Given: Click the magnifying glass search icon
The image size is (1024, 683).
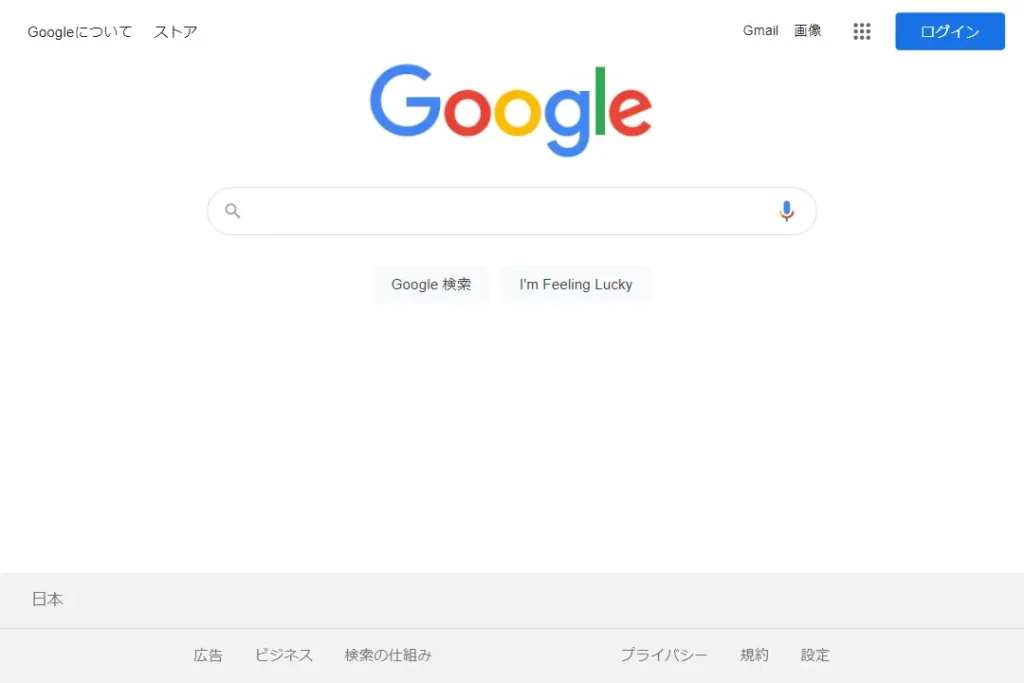Looking at the screenshot, I should point(232,211).
